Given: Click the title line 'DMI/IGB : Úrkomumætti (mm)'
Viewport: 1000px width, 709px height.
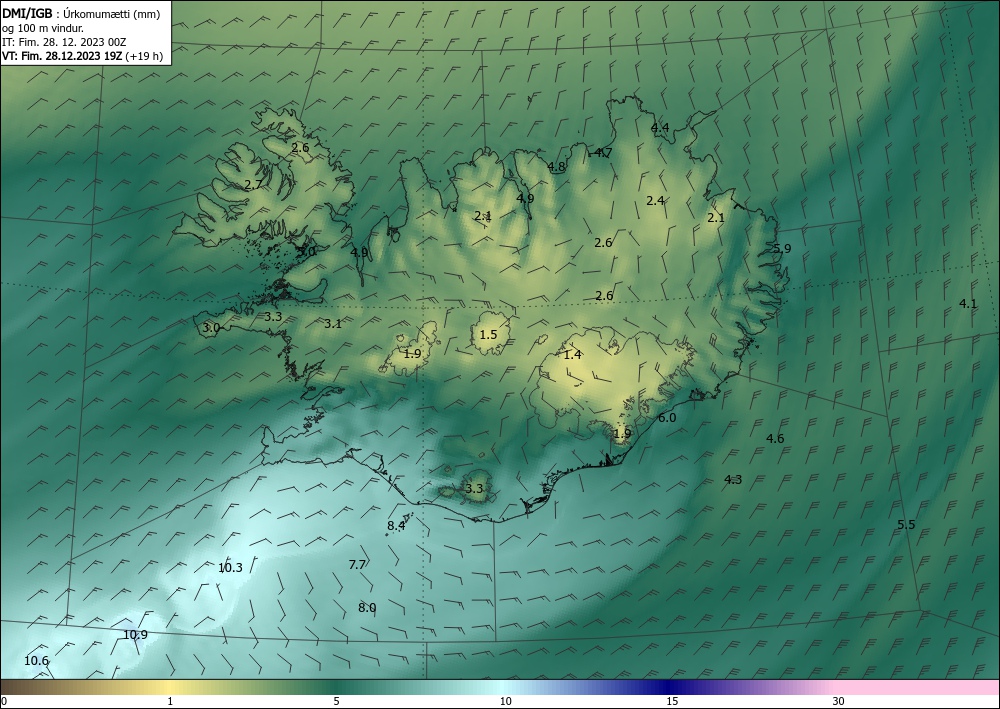Looking at the screenshot, I should (81, 13).
